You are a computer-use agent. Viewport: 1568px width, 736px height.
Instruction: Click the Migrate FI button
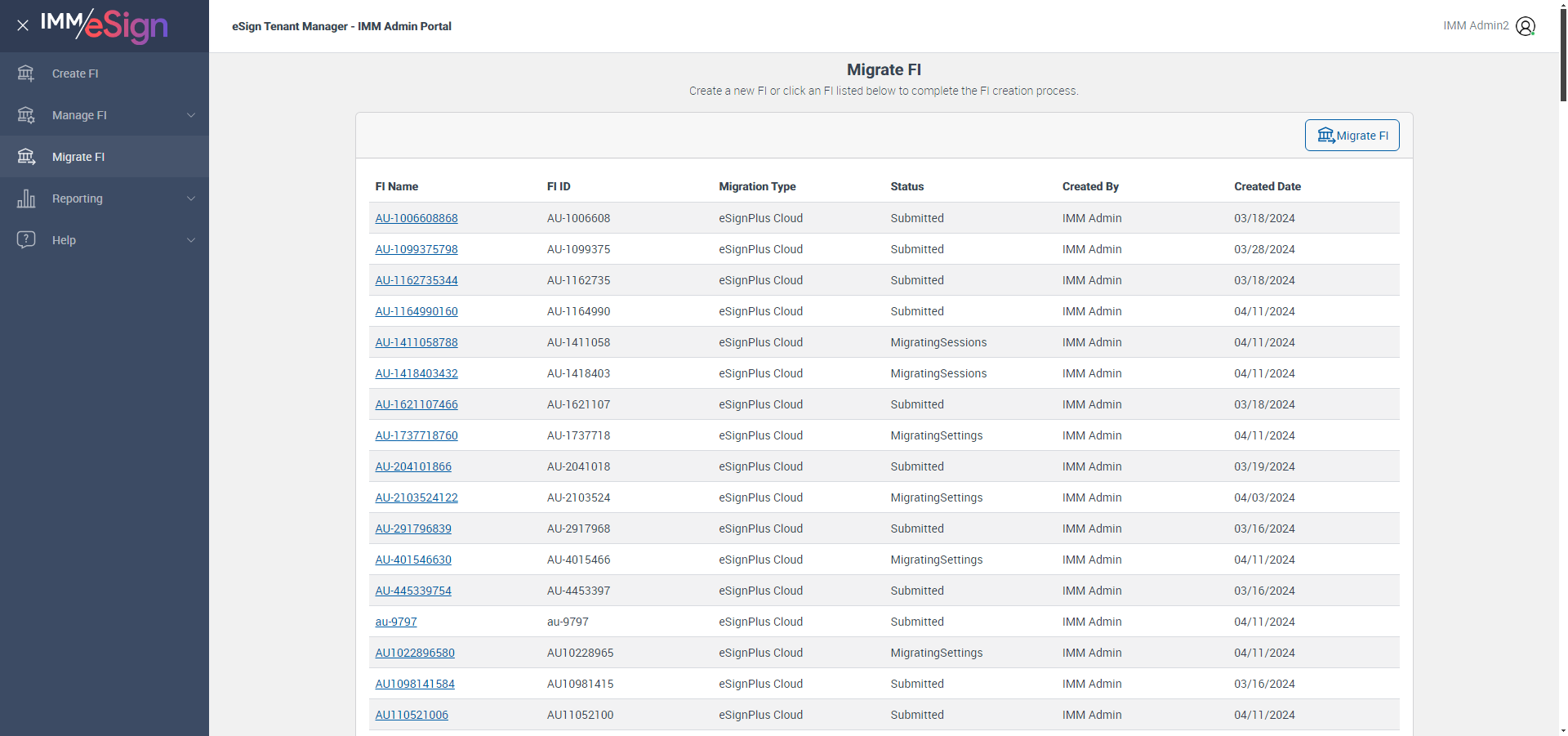pos(1352,136)
